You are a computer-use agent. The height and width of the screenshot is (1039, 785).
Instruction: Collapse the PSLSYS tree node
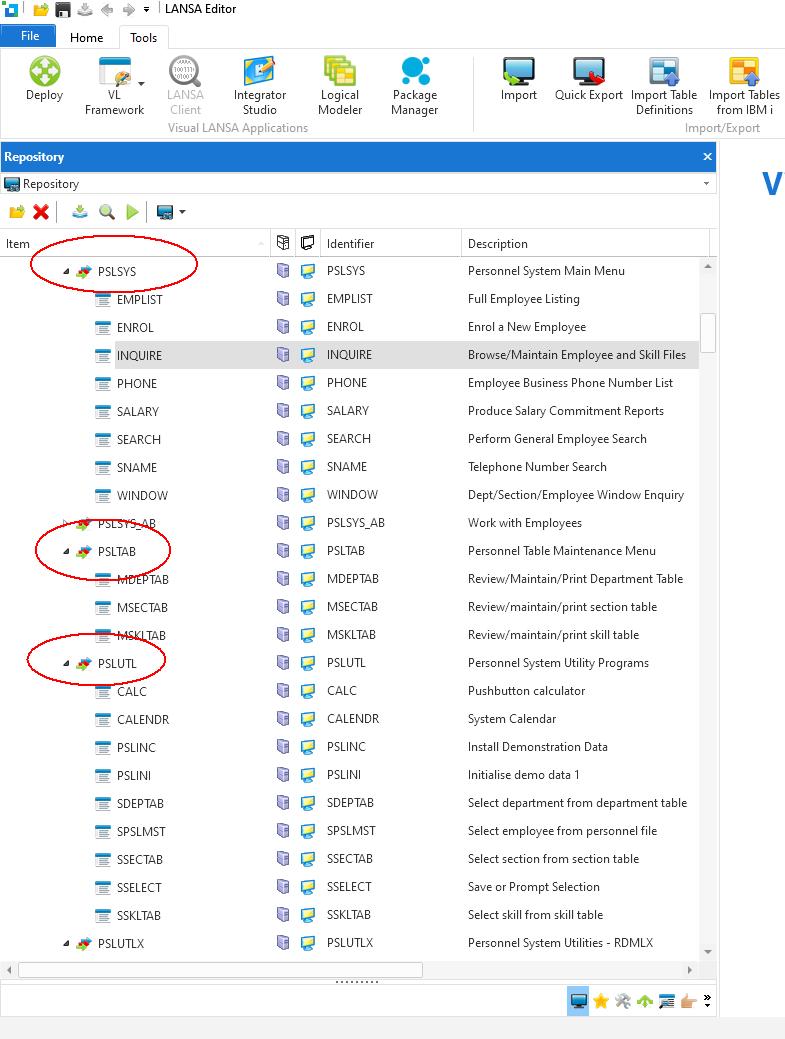click(x=67, y=271)
